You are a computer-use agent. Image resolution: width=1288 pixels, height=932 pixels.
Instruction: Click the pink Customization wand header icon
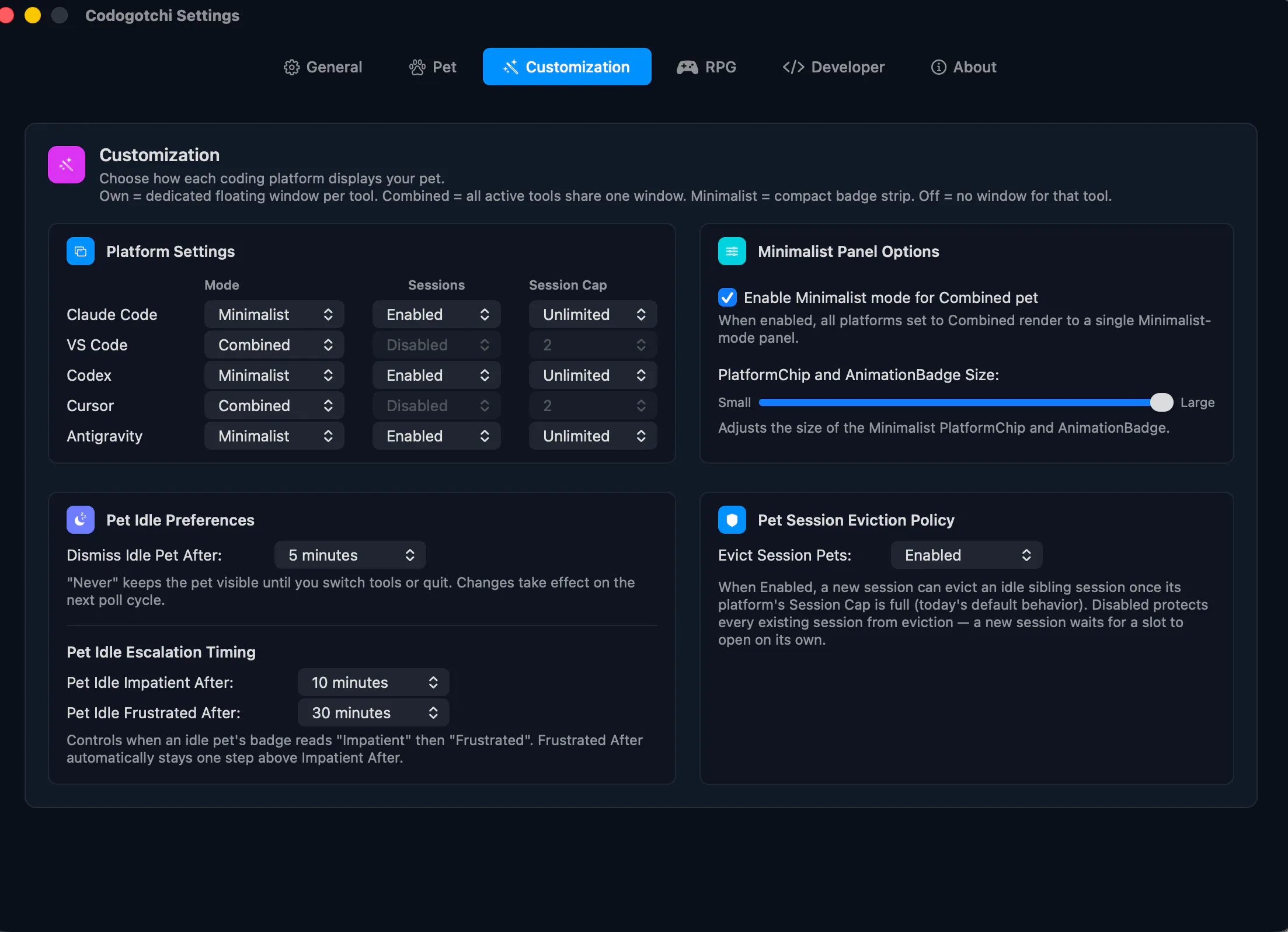[x=67, y=165]
